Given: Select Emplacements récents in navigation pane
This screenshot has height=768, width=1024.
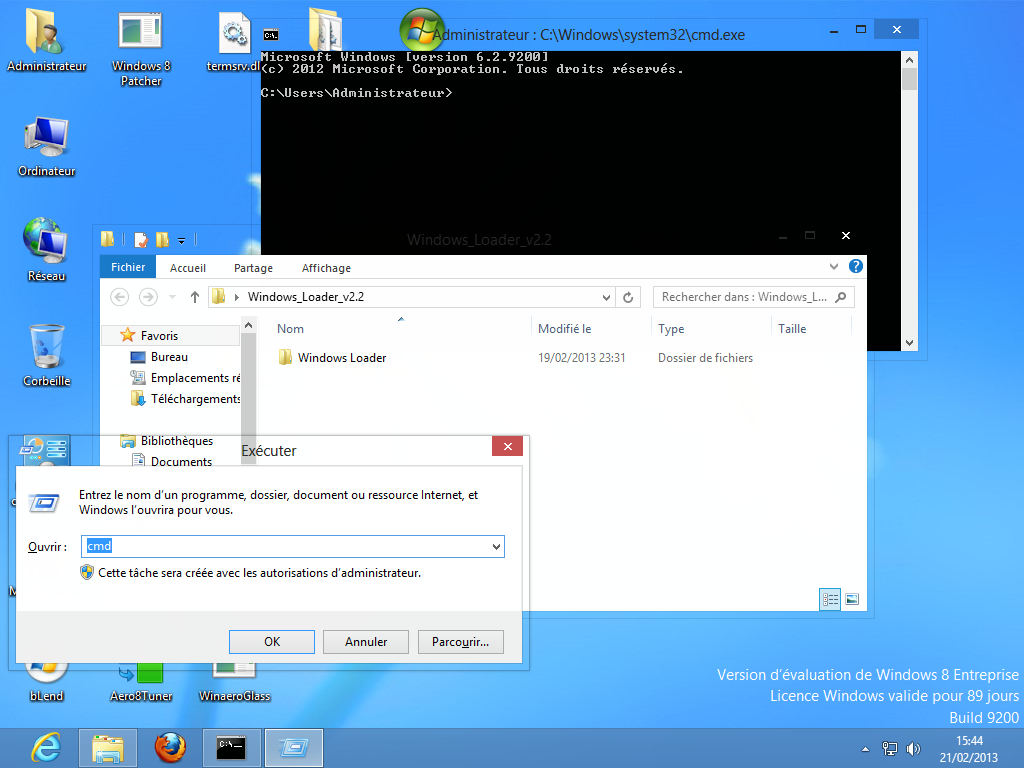Looking at the screenshot, I should click(x=186, y=378).
